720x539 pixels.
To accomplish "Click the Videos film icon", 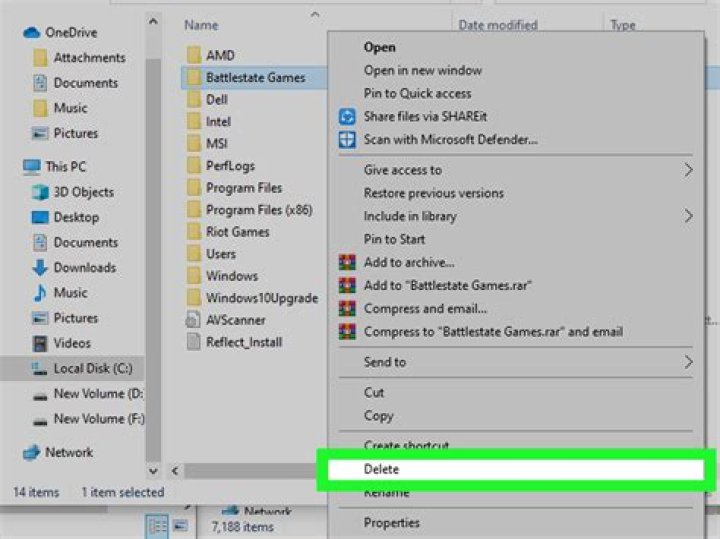I will pyautogui.click(x=40, y=343).
